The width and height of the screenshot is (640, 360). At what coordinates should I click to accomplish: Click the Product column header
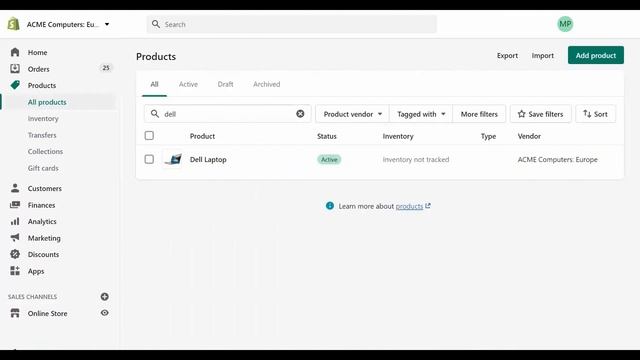tap(202, 136)
